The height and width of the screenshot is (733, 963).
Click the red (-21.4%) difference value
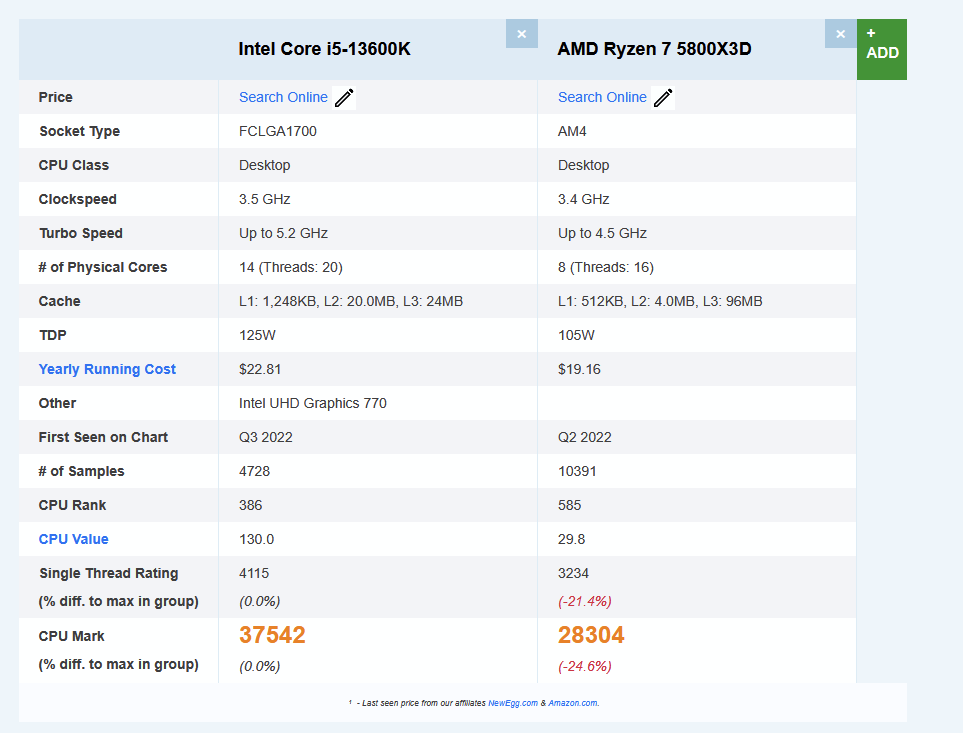tap(585, 601)
